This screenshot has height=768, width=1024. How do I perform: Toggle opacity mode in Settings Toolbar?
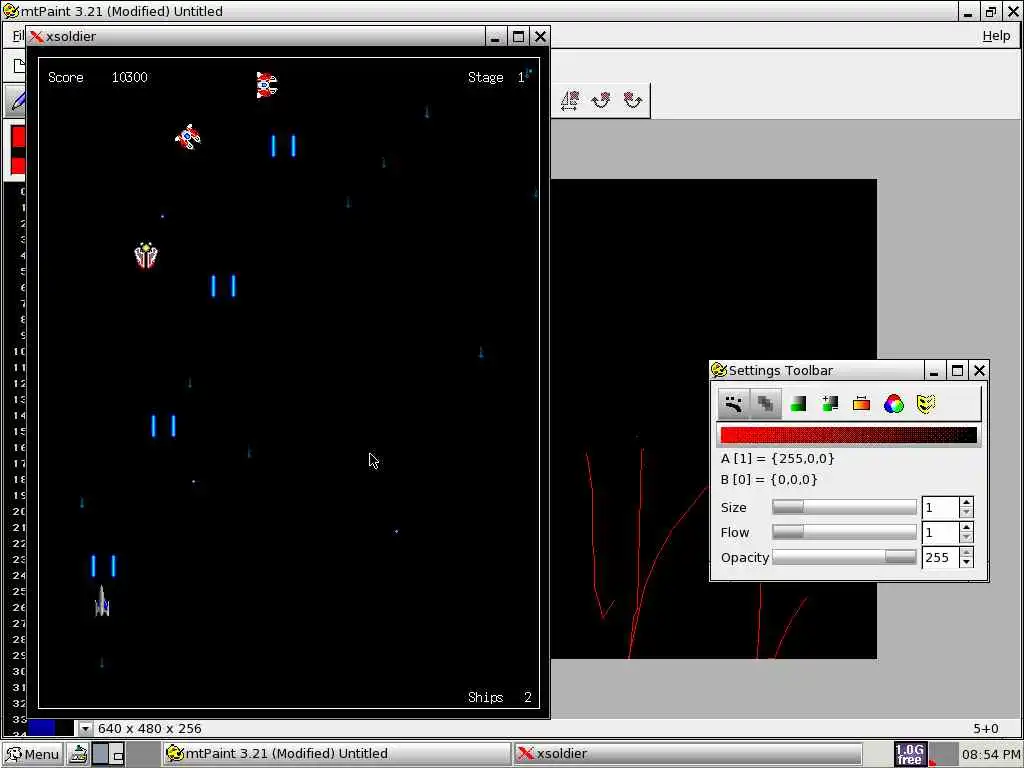point(765,404)
